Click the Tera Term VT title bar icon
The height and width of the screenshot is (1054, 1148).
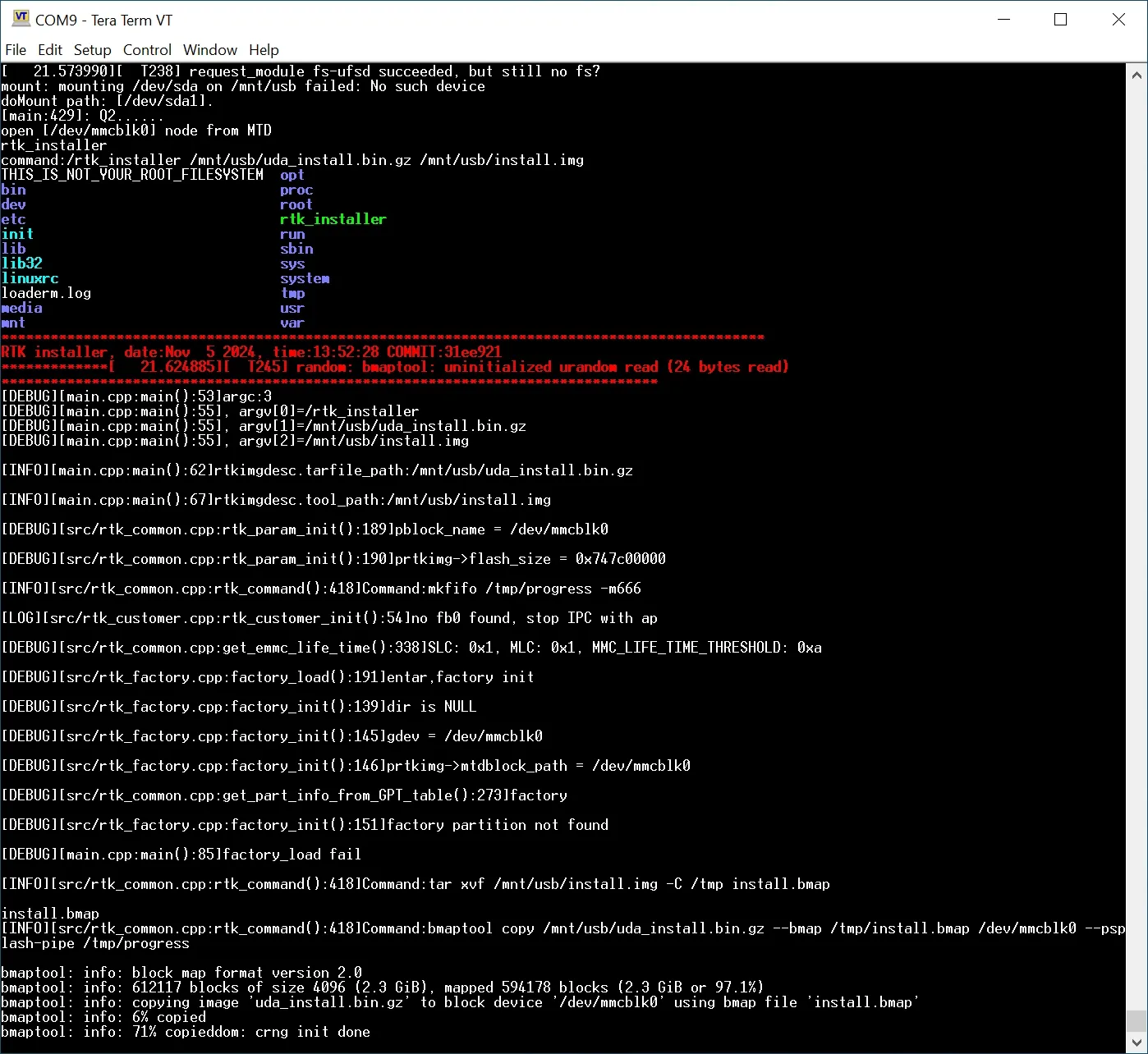21,19
